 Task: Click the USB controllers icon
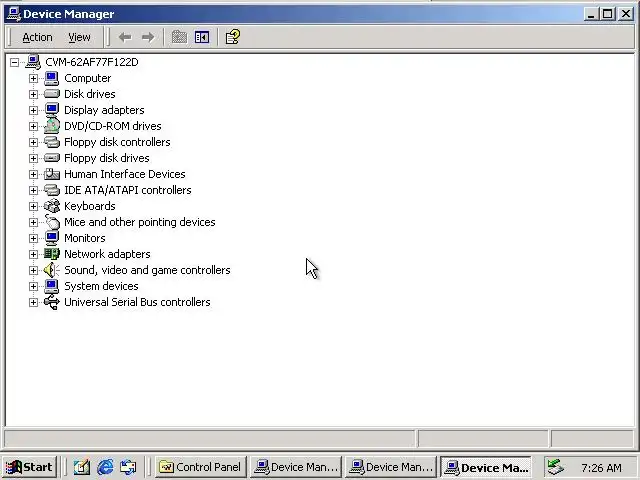(x=52, y=302)
